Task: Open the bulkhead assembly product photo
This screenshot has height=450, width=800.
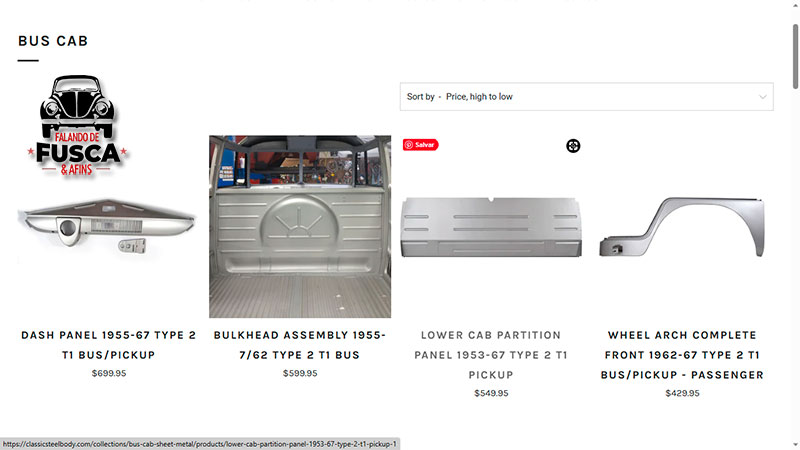Action: [300, 227]
